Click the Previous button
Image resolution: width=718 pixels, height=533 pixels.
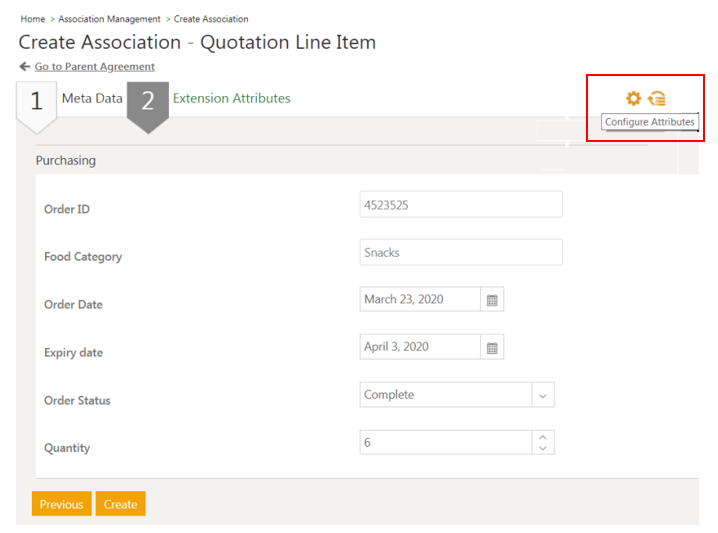[61, 504]
